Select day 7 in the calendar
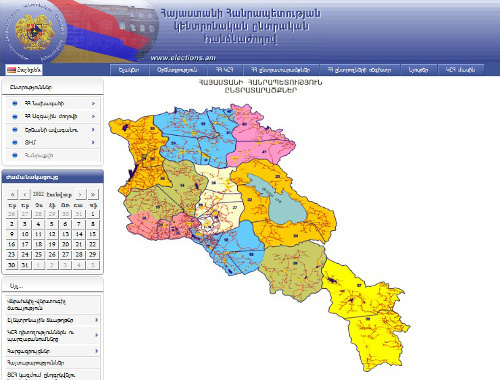Screen dimensions: 500x380 pyautogui.click(x=79, y=224)
